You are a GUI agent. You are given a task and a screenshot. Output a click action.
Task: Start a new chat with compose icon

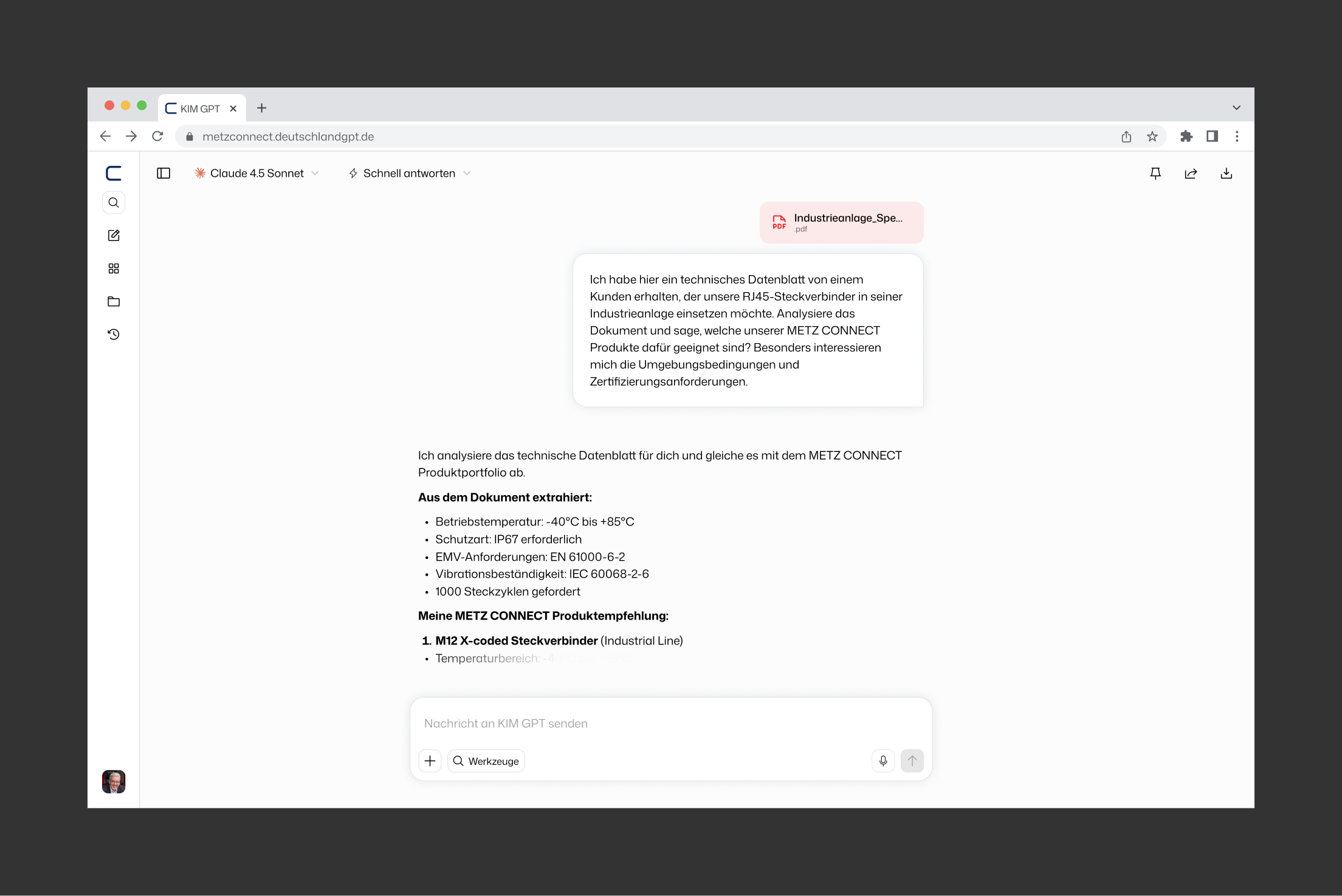(114, 236)
